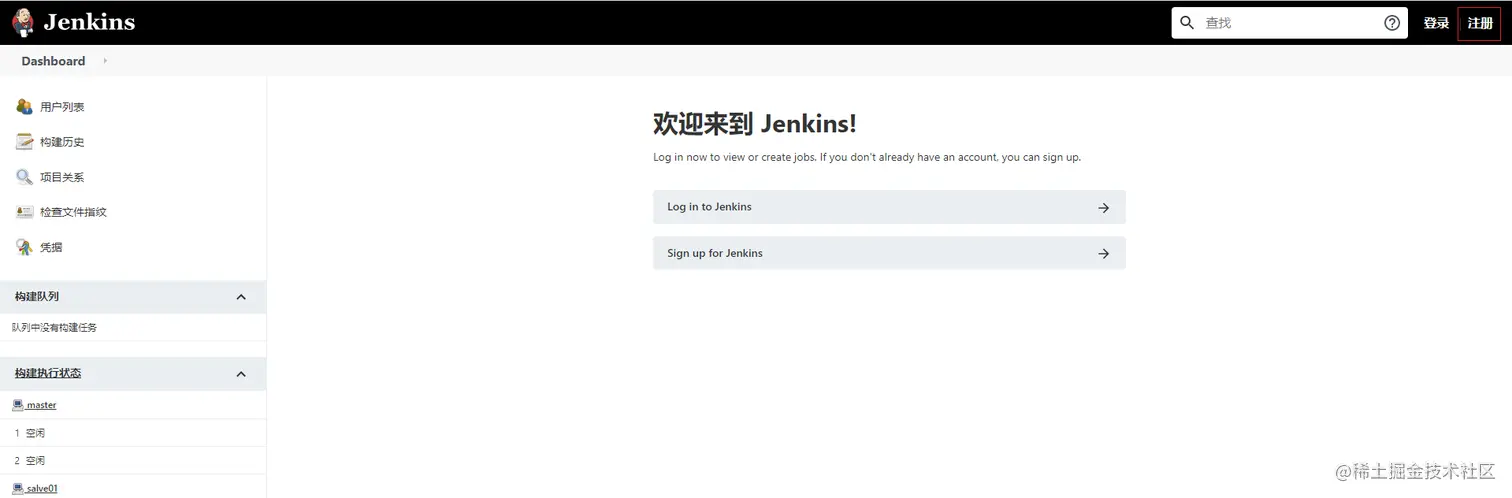Click the Log in to Jenkins button
This screenshot has width=1512, height=498.
point(889,207)
